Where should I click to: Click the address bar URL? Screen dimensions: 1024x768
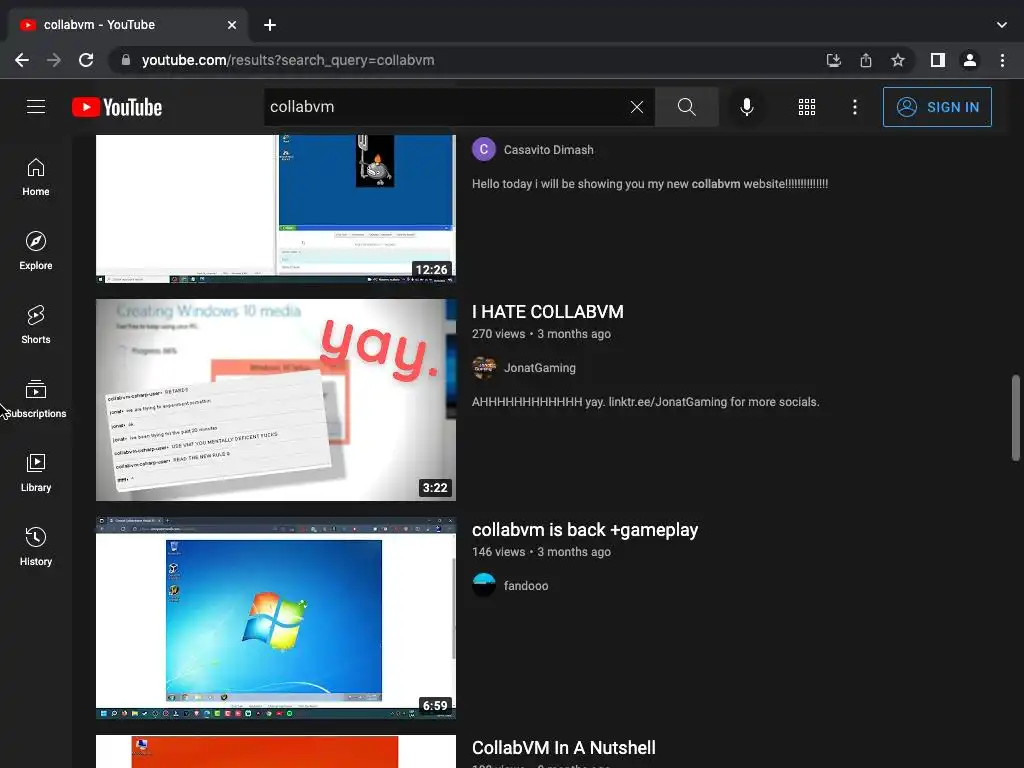click(x=288, y=60)
